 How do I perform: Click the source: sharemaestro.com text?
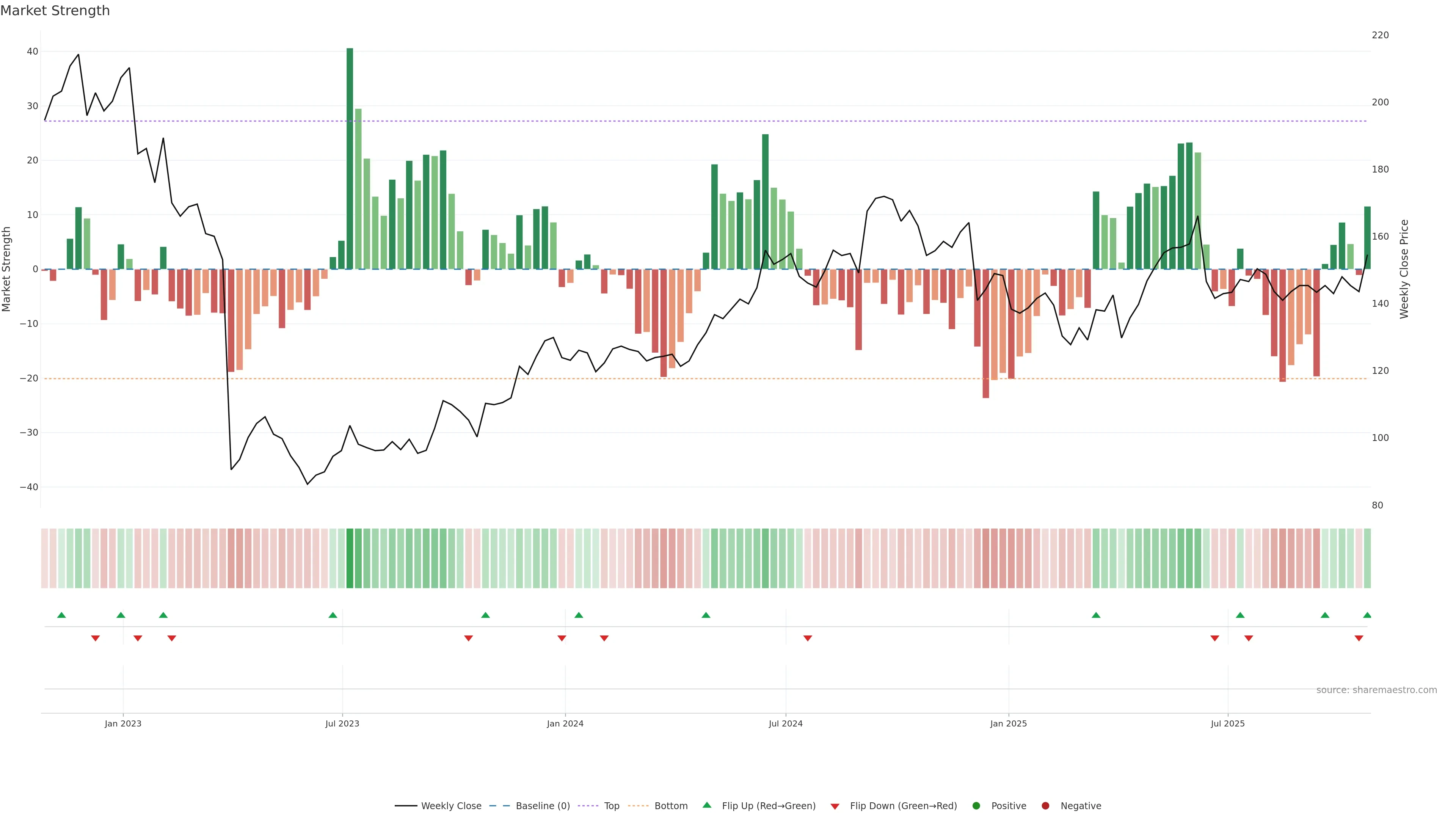click(x=1376, y=690)
